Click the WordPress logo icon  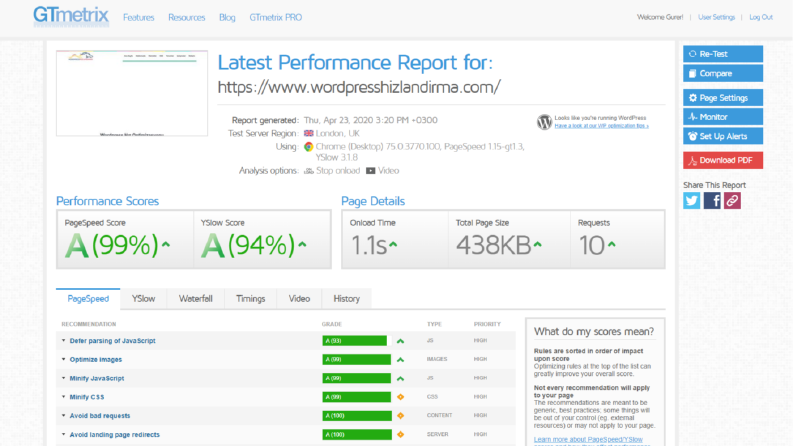point(544,122)
